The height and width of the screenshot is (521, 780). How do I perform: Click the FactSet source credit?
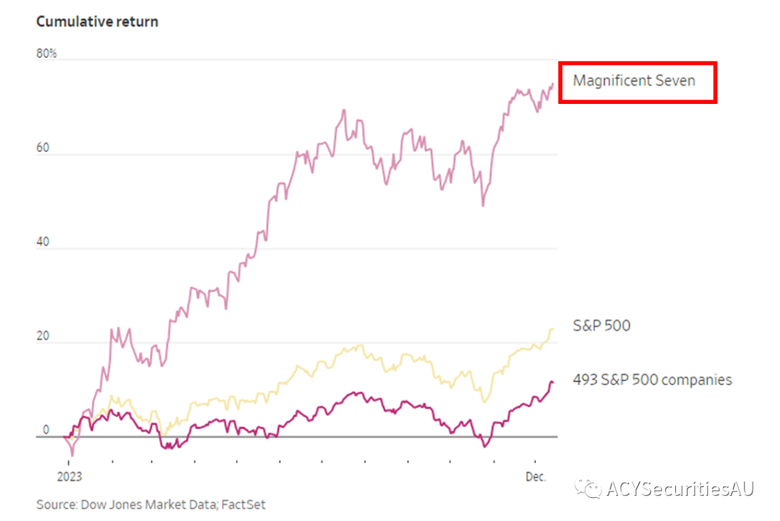pos(243,505)
